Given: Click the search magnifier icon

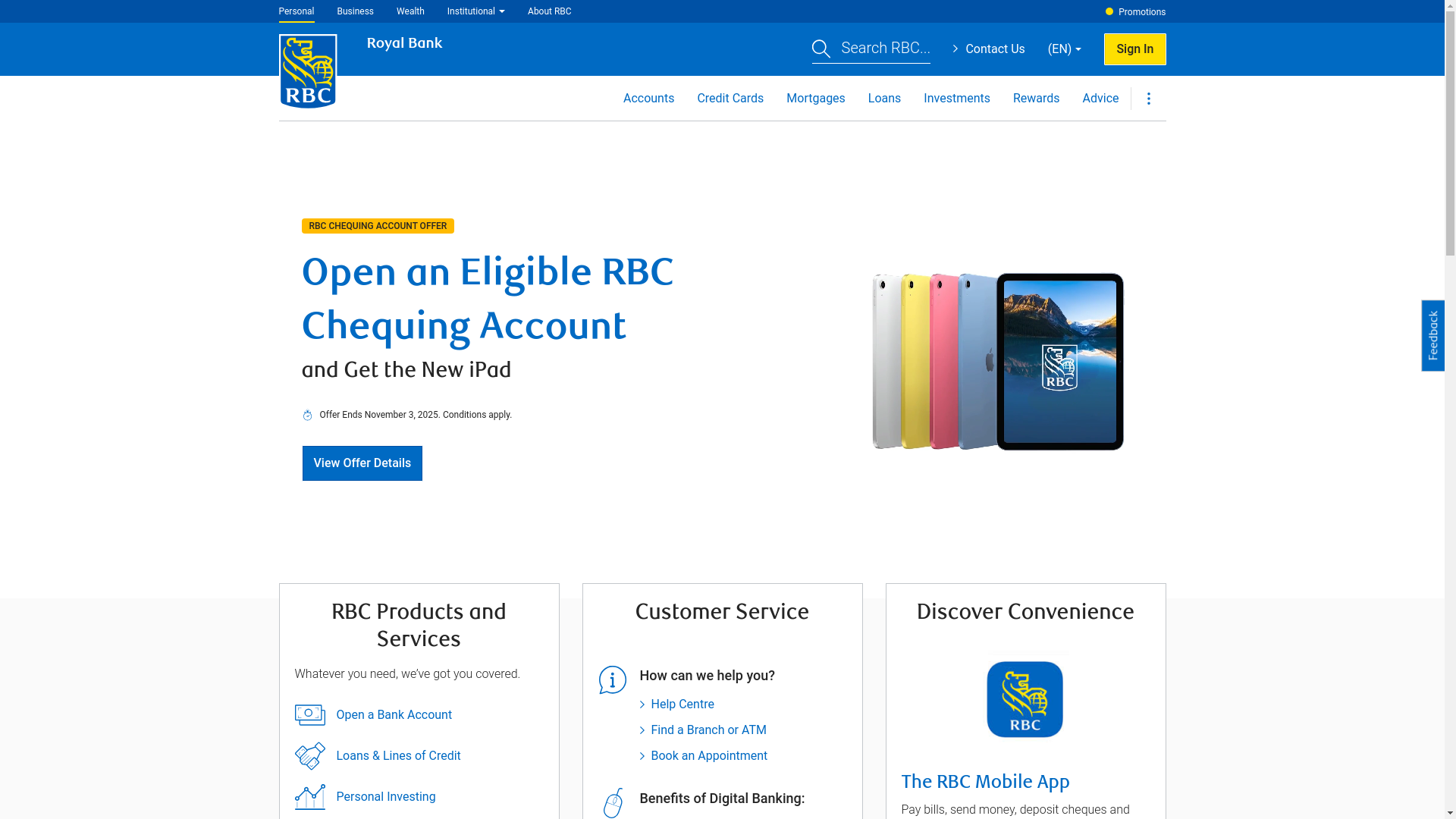Looking at the screenshot, I should point(821,49).
